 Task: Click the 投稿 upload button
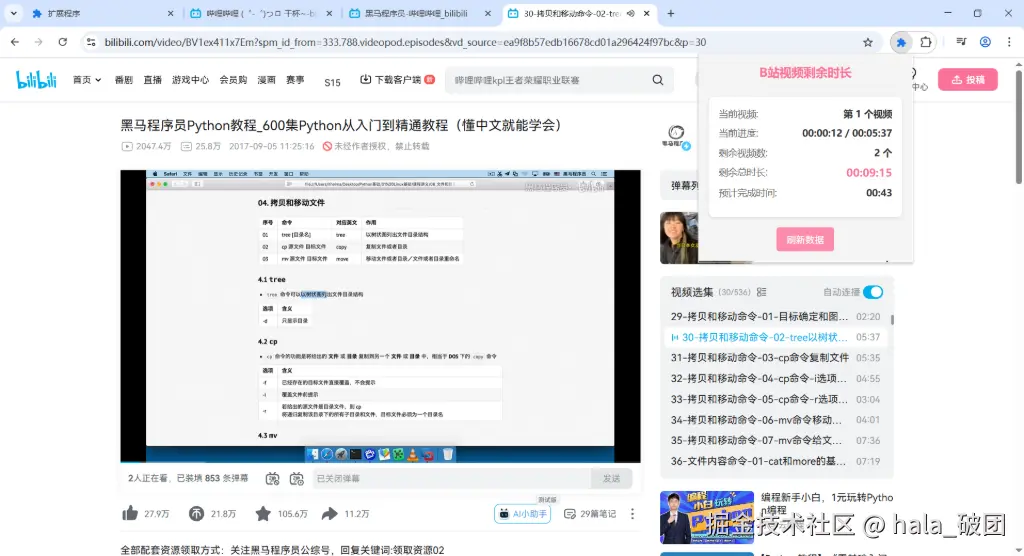click(968, 80)
